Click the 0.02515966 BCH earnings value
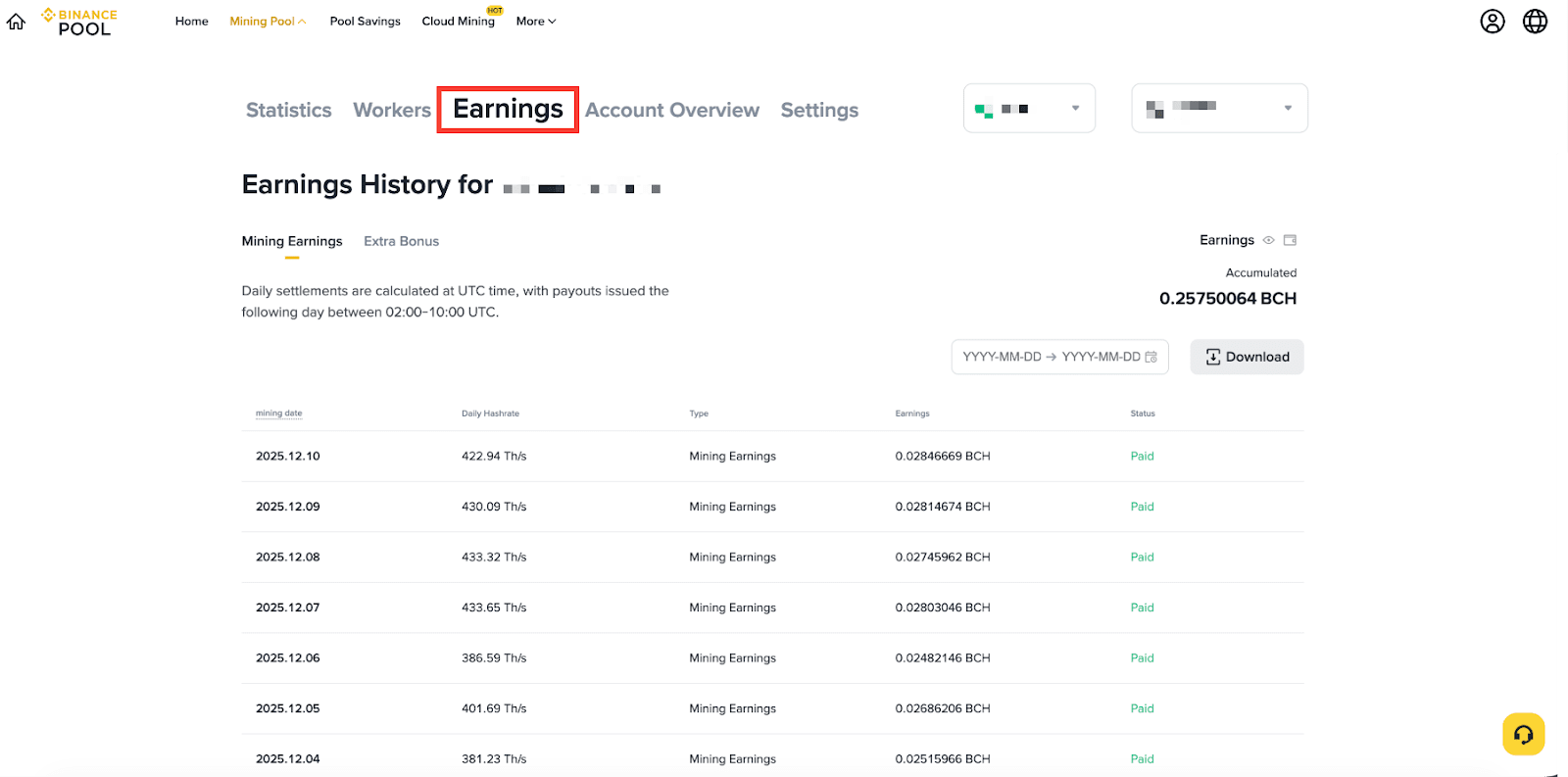The width and height of the screenshot is (1568, 777). pyautogui.click(x=943, y=759)
